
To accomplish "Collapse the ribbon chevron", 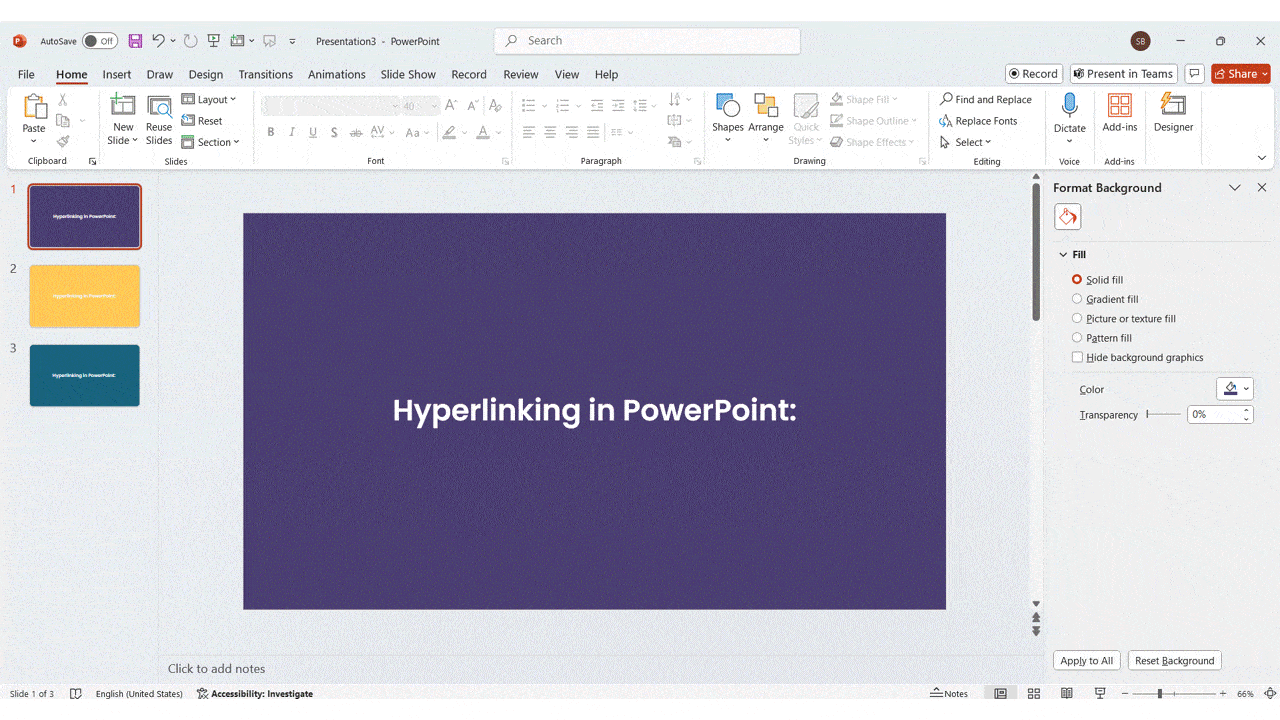I will (x=1262, y=158).
